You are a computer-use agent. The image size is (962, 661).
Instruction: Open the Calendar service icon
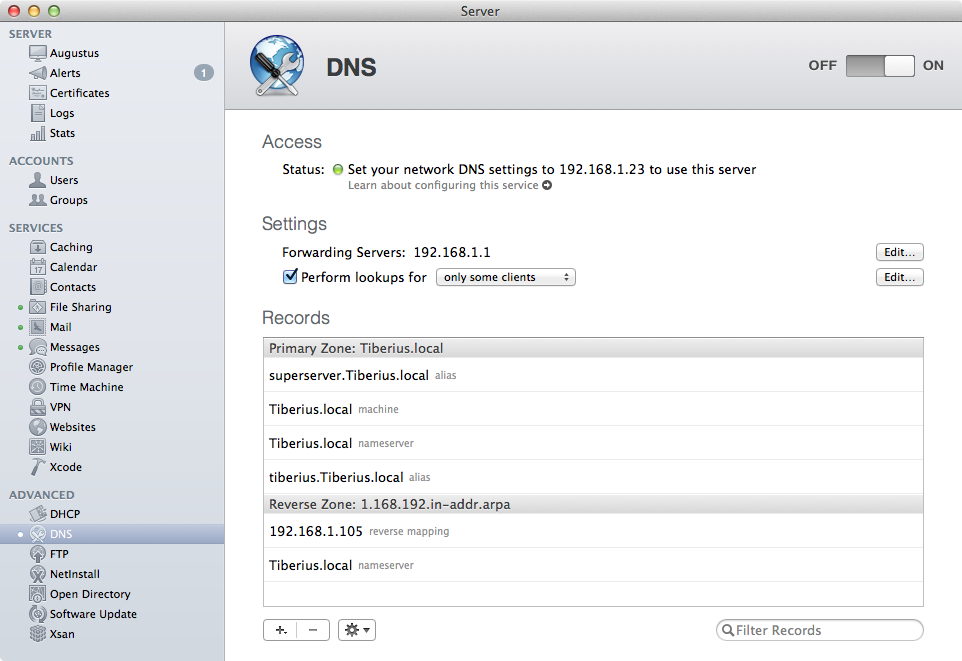click(37, 267)
